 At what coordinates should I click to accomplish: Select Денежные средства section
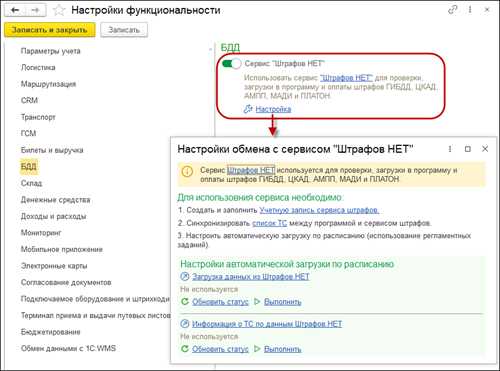55,200
